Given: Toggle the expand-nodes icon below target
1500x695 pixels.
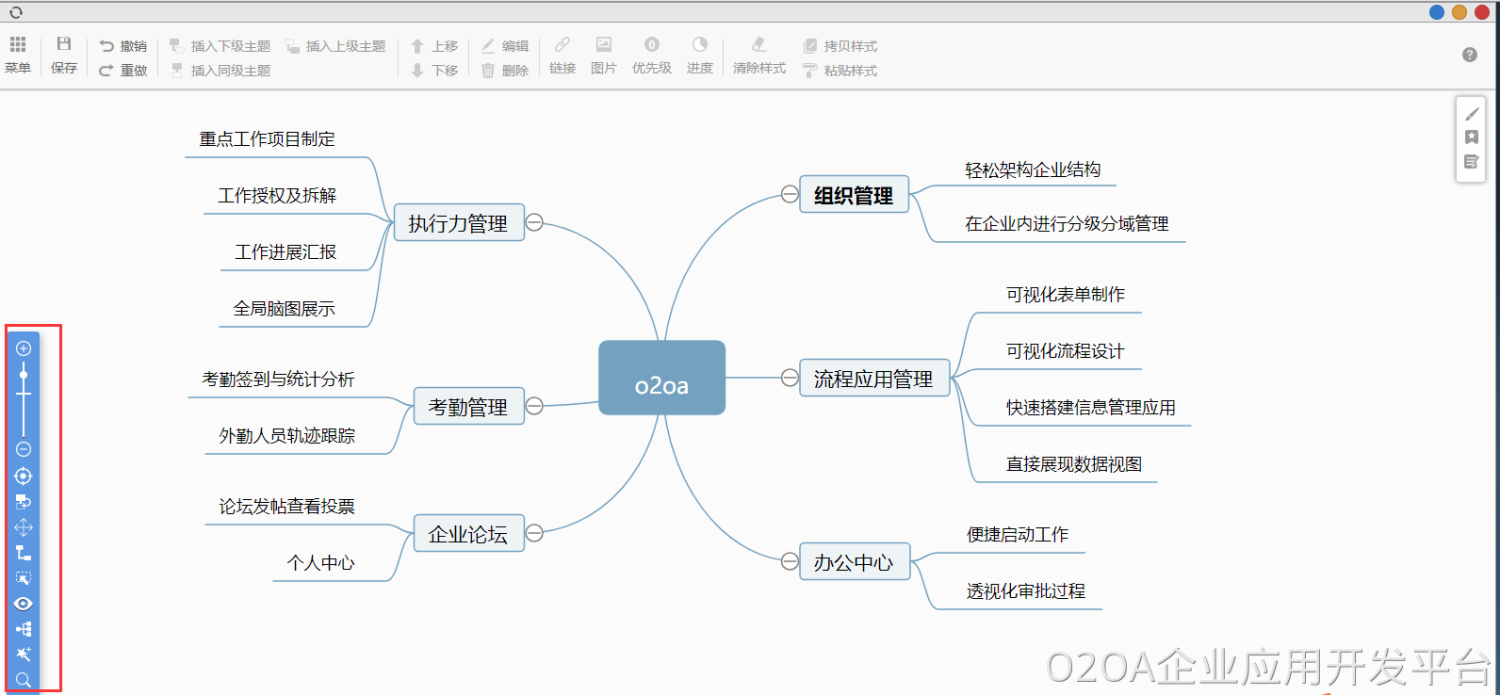Looking at the screenshot, I should point(24,501).
